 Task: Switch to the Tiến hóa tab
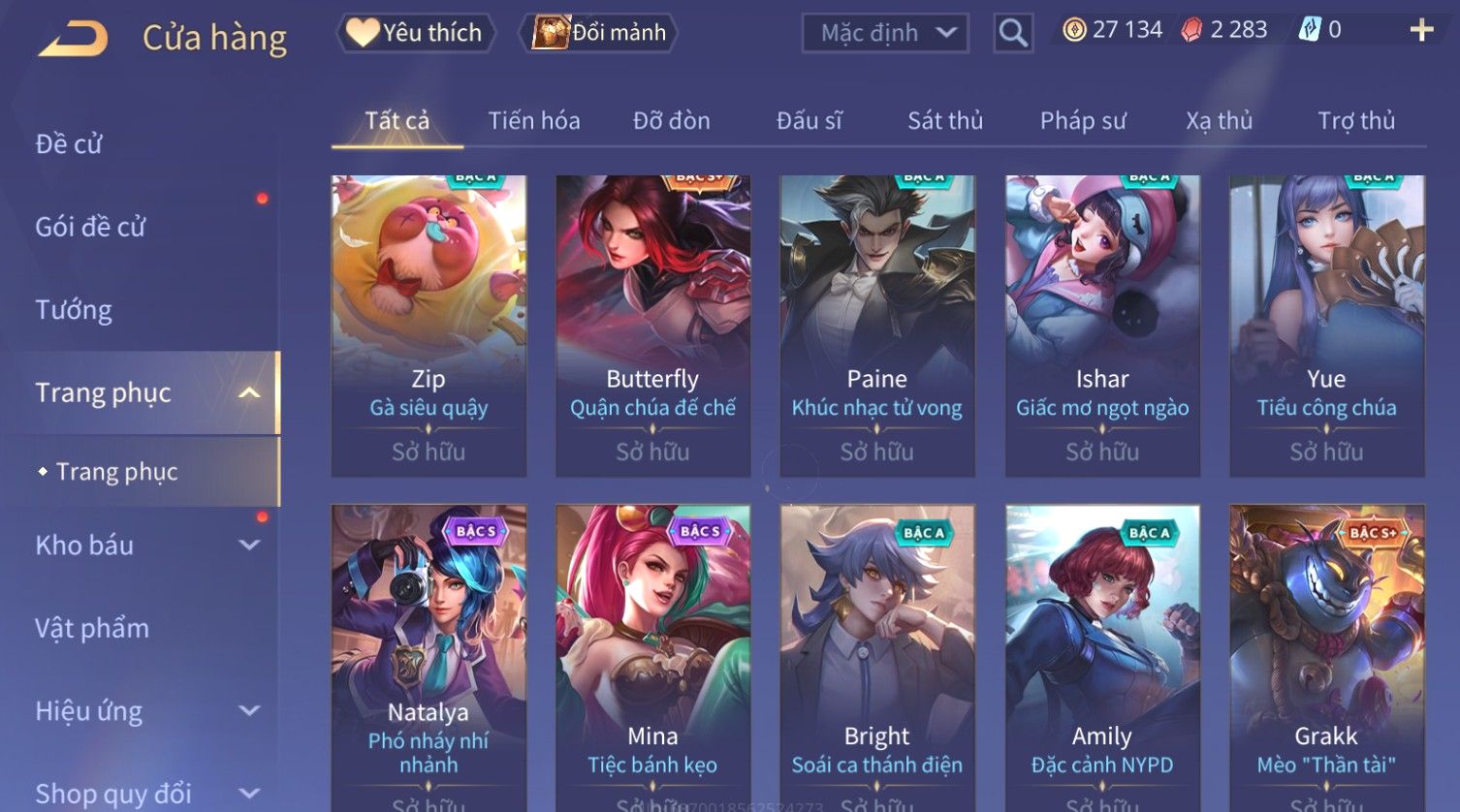pyautogui.click(x=534, y=121)
